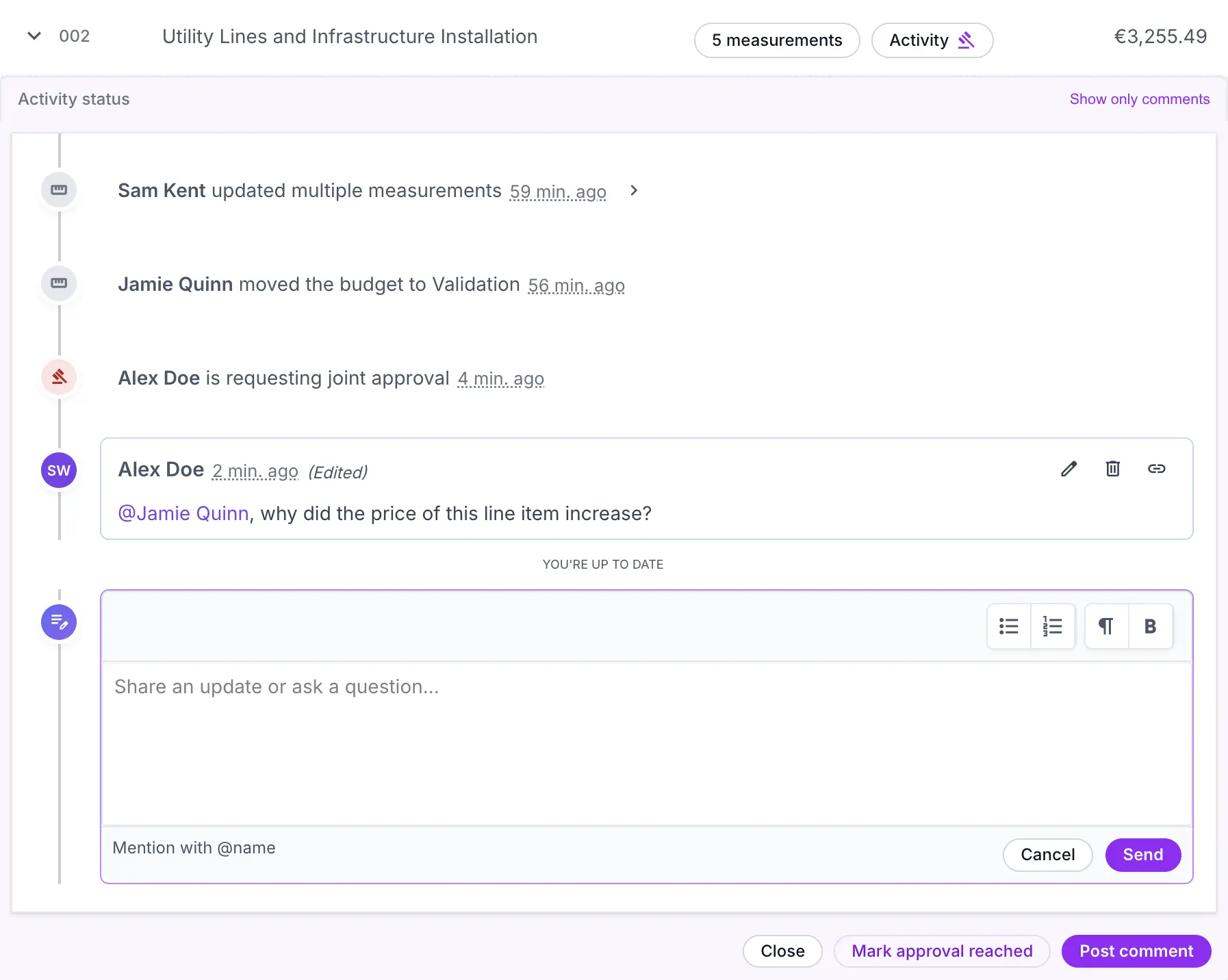Toggle paragraph formatting in the editor
The height and width of the screenshot is (980, 1228).
click(x=1107, y=626)
